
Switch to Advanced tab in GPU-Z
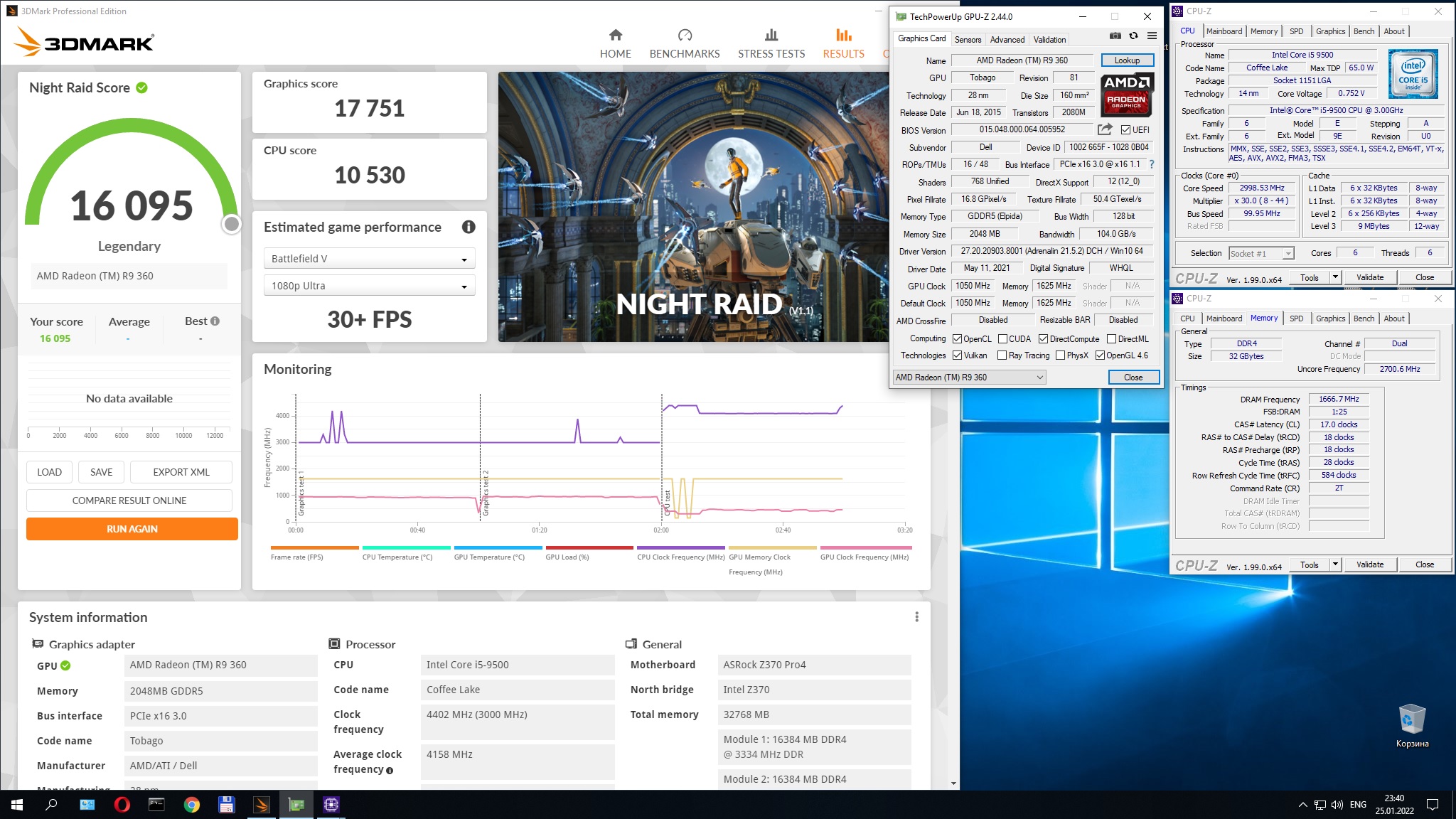coord(1007,40)
